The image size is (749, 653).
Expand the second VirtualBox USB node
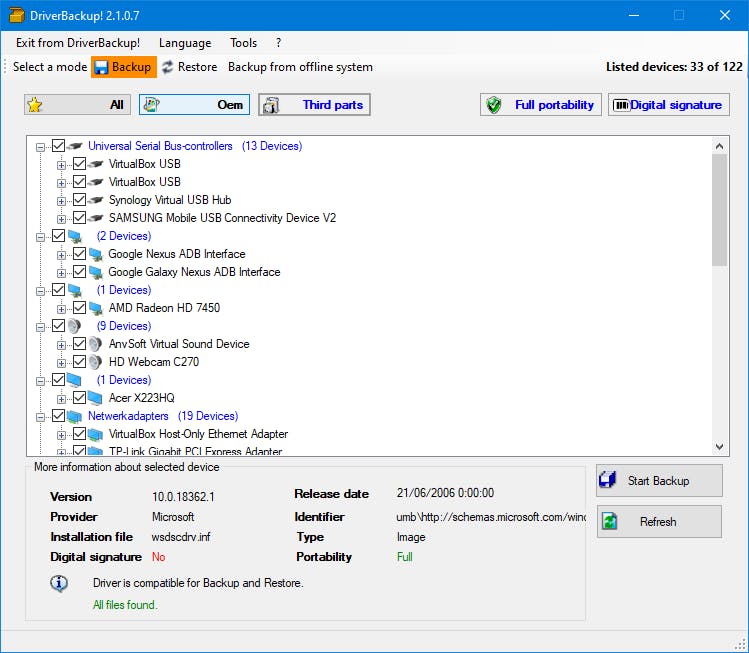(x=61, y=183)
